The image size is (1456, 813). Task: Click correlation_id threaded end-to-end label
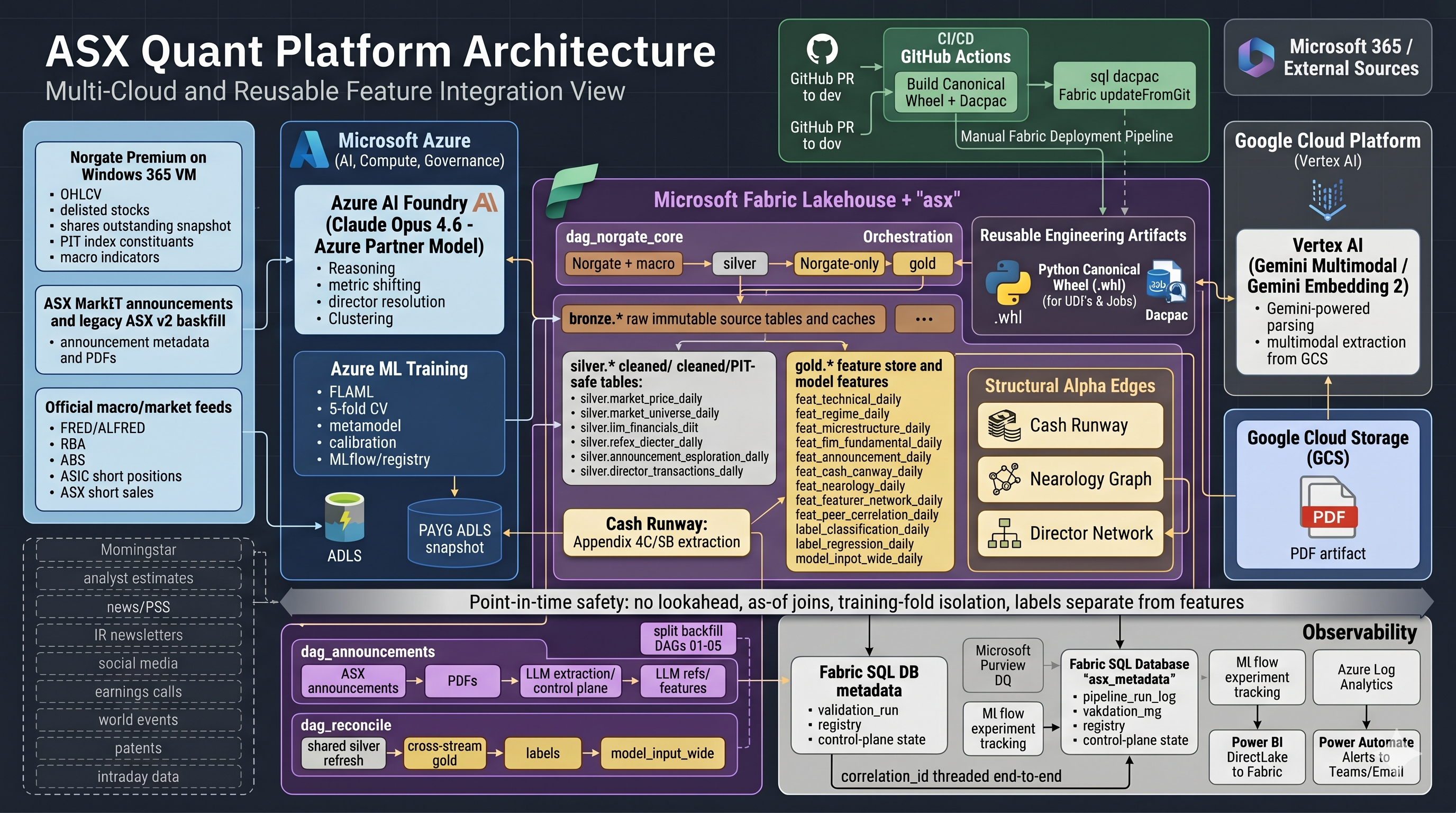(x=951, y=776)
